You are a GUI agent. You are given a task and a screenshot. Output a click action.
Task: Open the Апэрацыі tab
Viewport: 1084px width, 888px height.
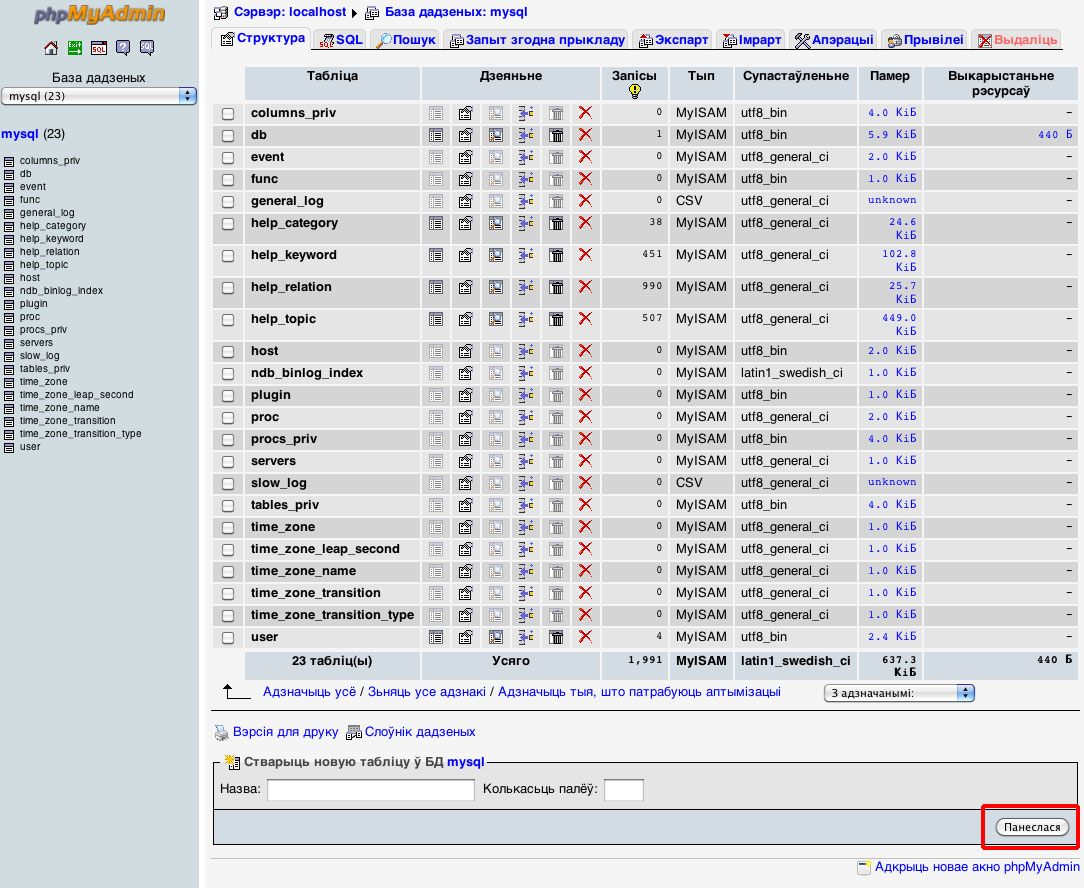(x=834, y=40)
